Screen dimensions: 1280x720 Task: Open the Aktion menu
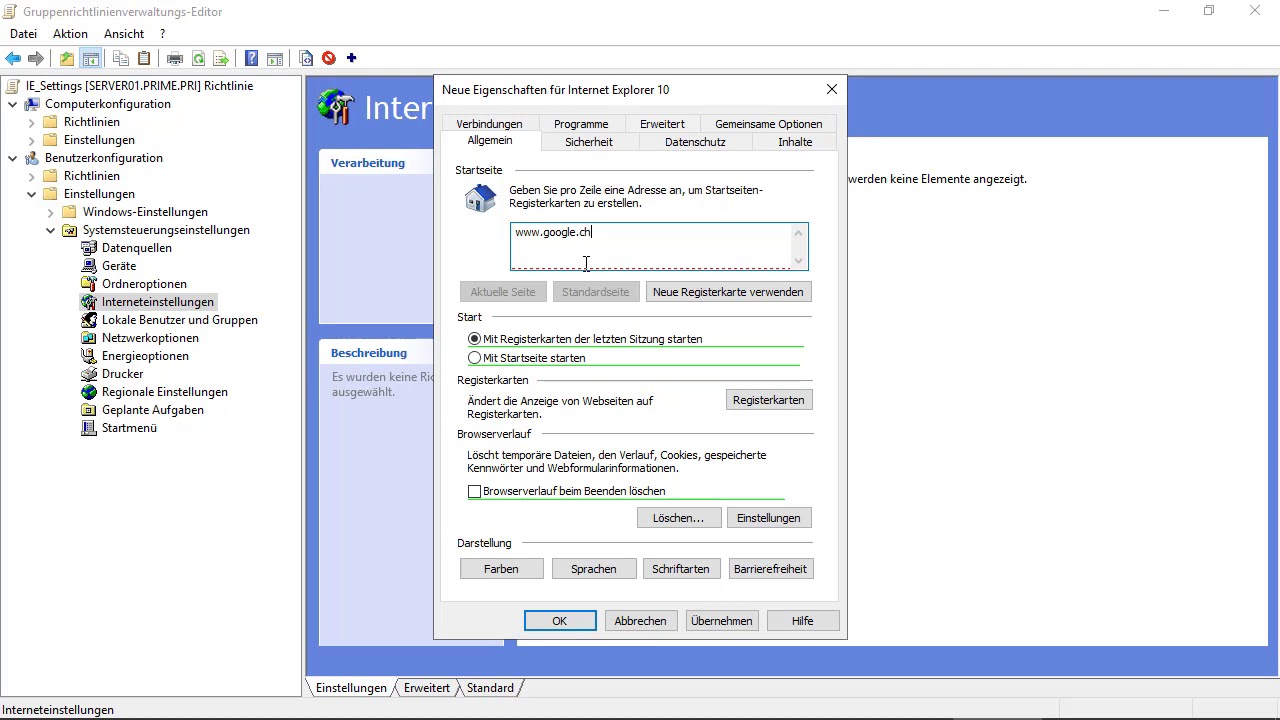point(70,34)
